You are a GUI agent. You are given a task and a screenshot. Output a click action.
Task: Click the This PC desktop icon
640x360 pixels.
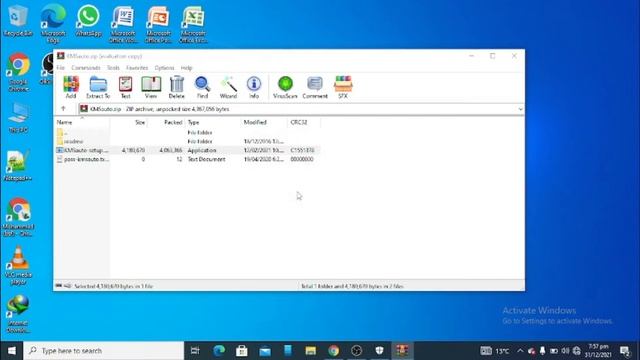pyautogui.click(x=18, y=118)
